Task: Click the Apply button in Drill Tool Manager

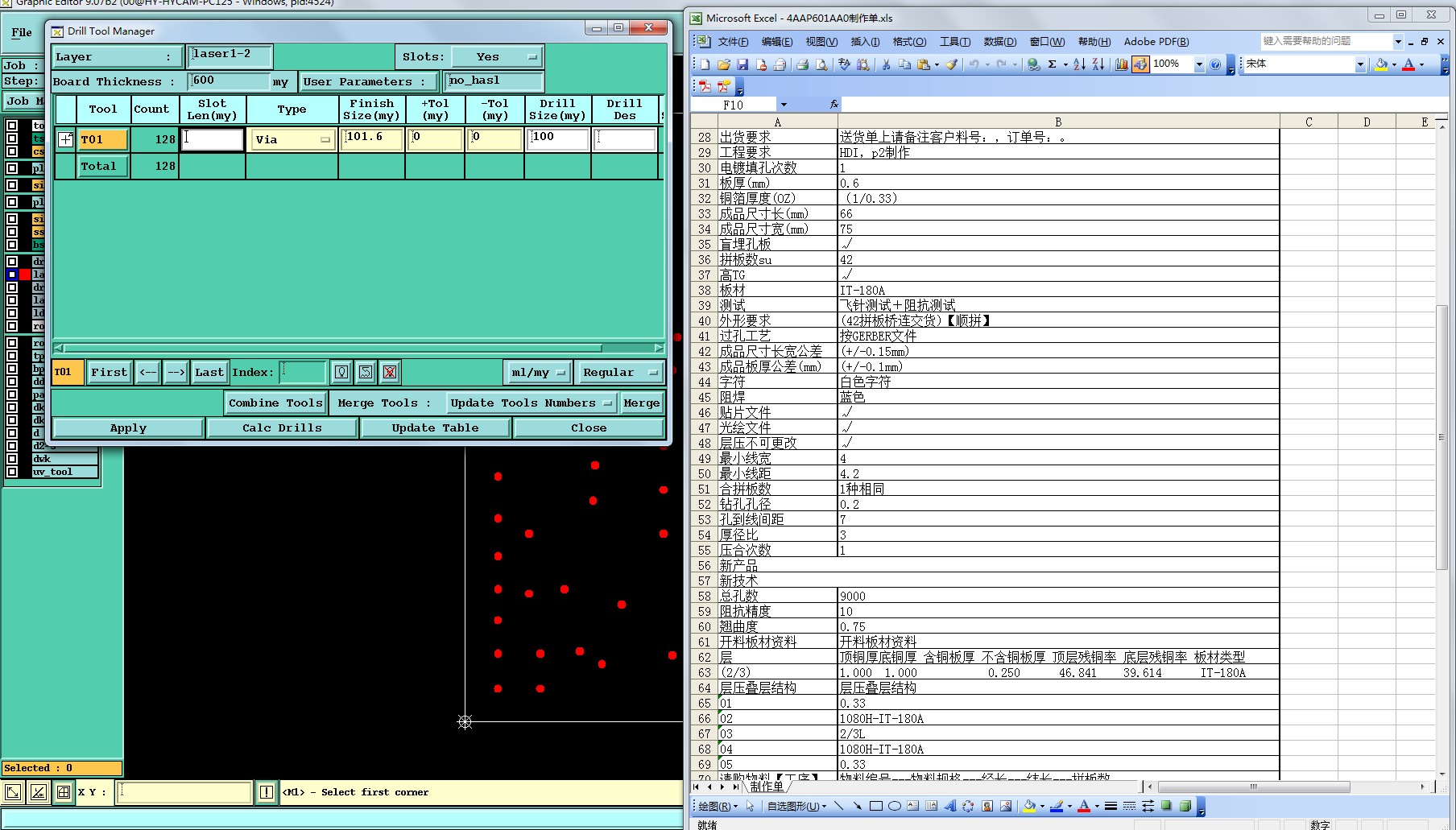Action: click(128, 427)
